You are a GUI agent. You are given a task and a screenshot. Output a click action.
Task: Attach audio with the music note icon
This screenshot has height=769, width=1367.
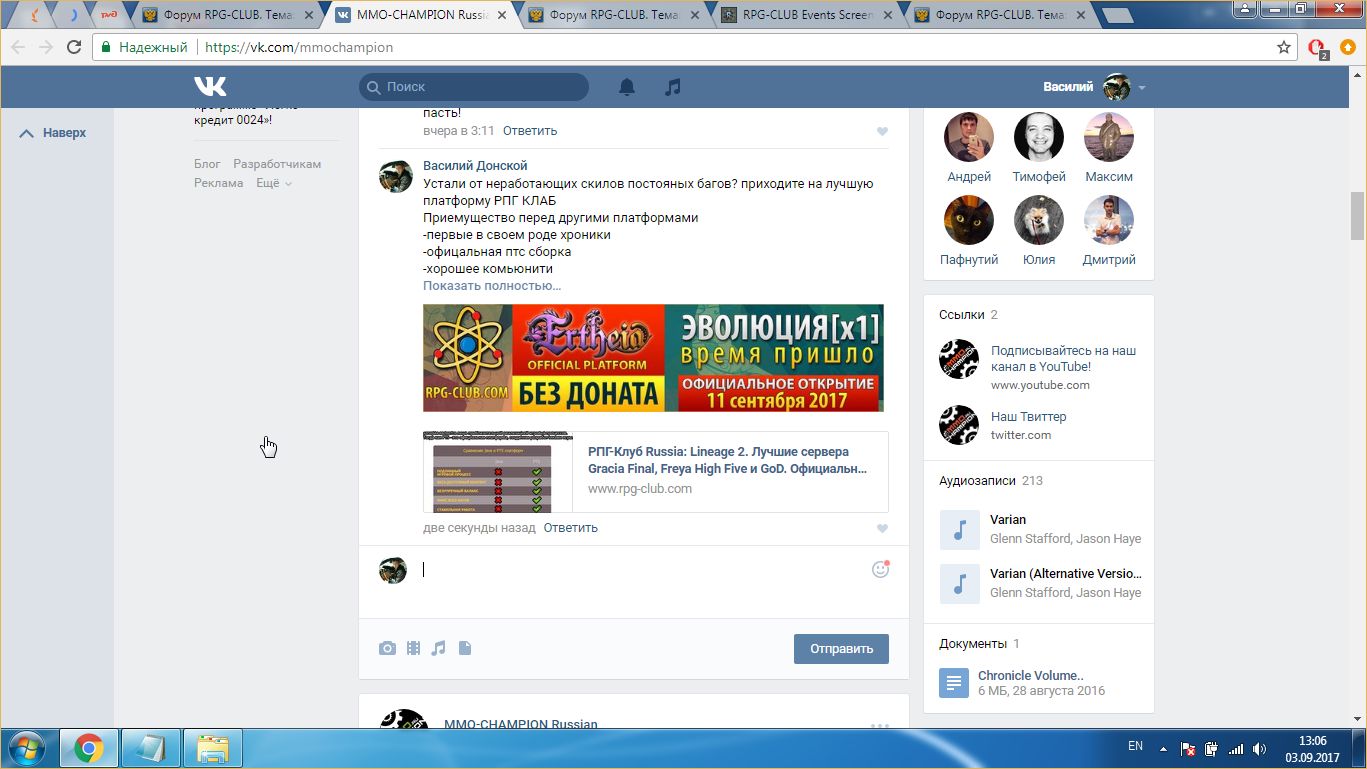(438, 648)
